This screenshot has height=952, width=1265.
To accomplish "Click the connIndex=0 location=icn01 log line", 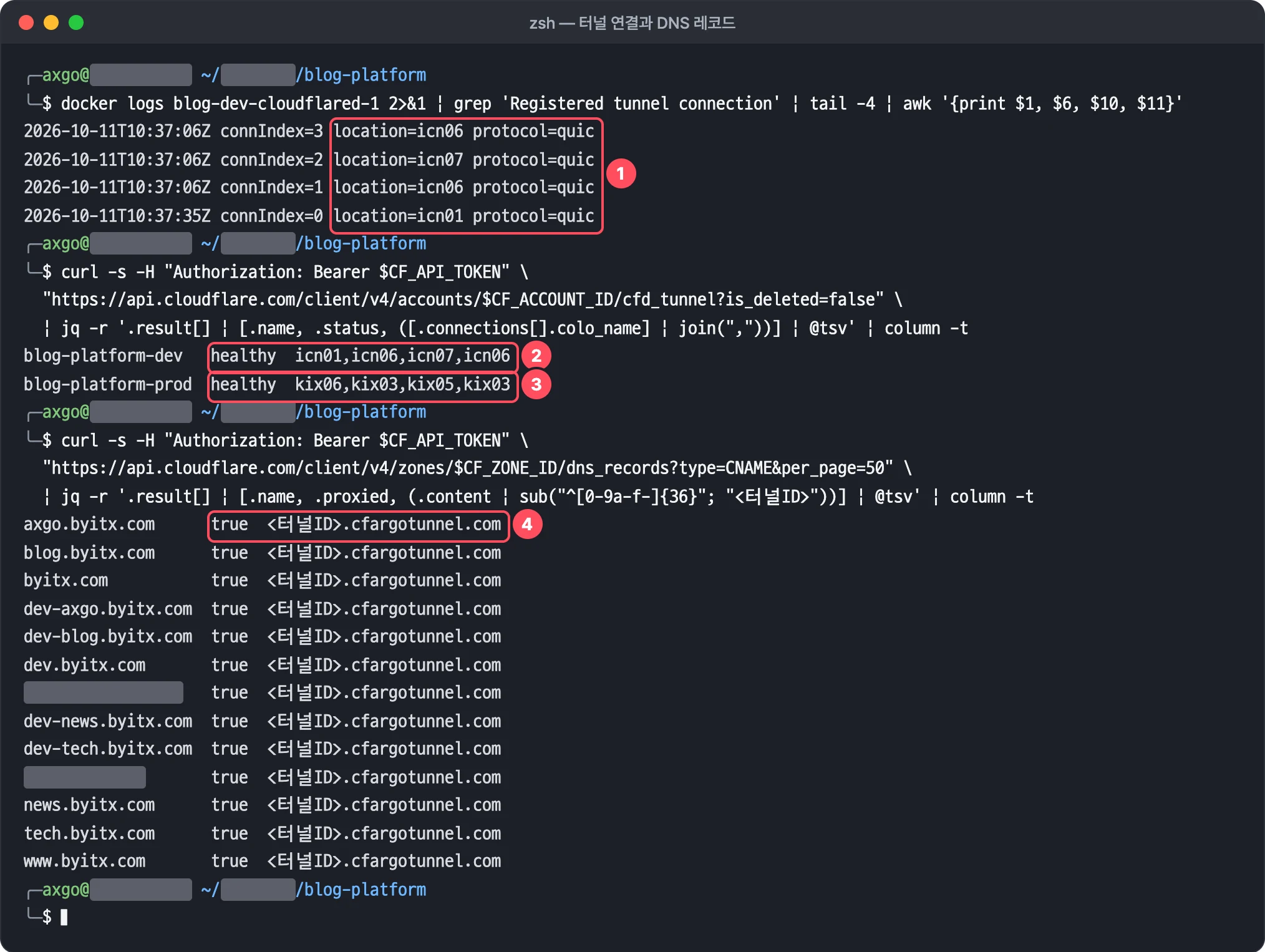I will [309, 216].
